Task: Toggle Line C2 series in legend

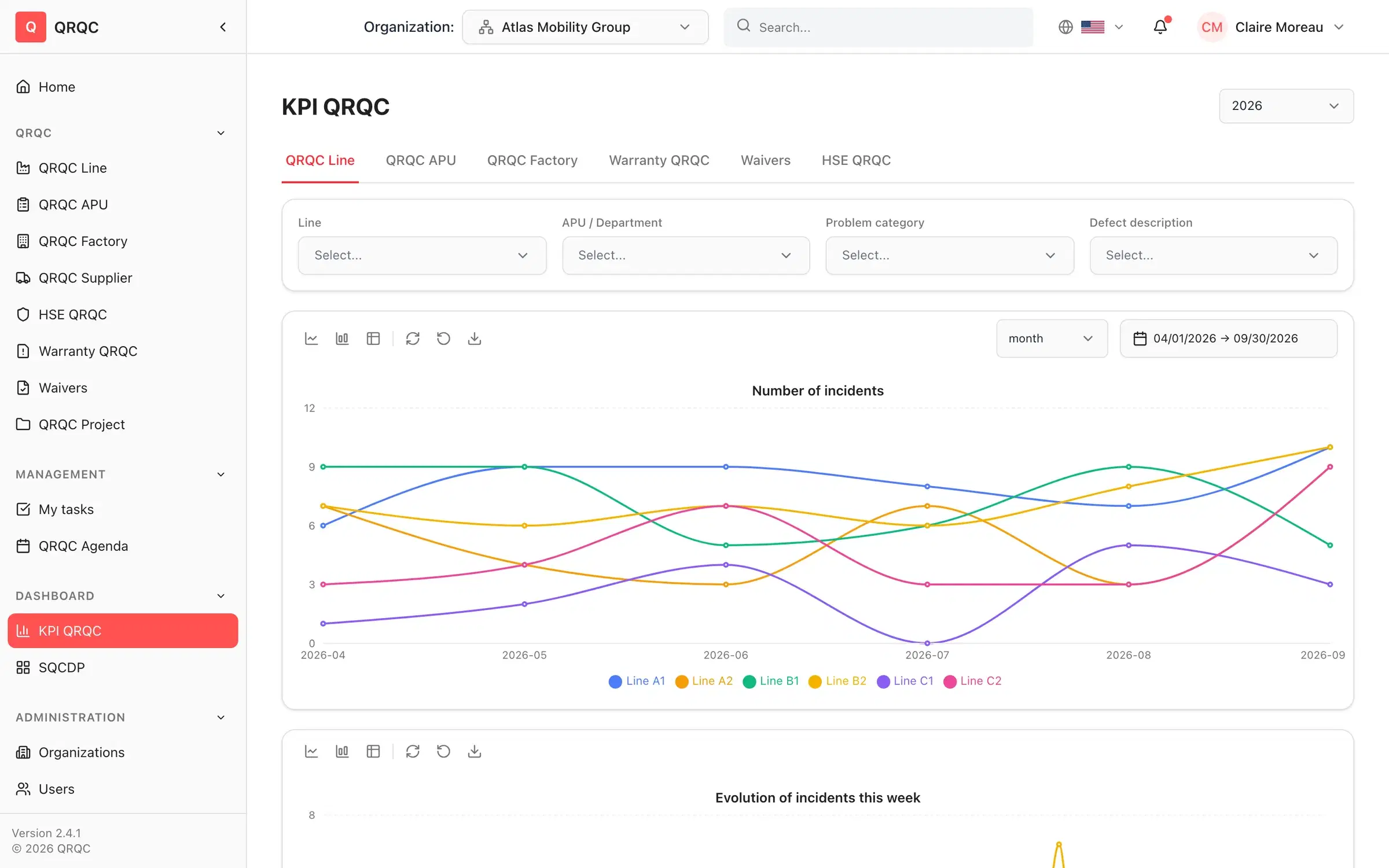Action: (x=972, y=681)
